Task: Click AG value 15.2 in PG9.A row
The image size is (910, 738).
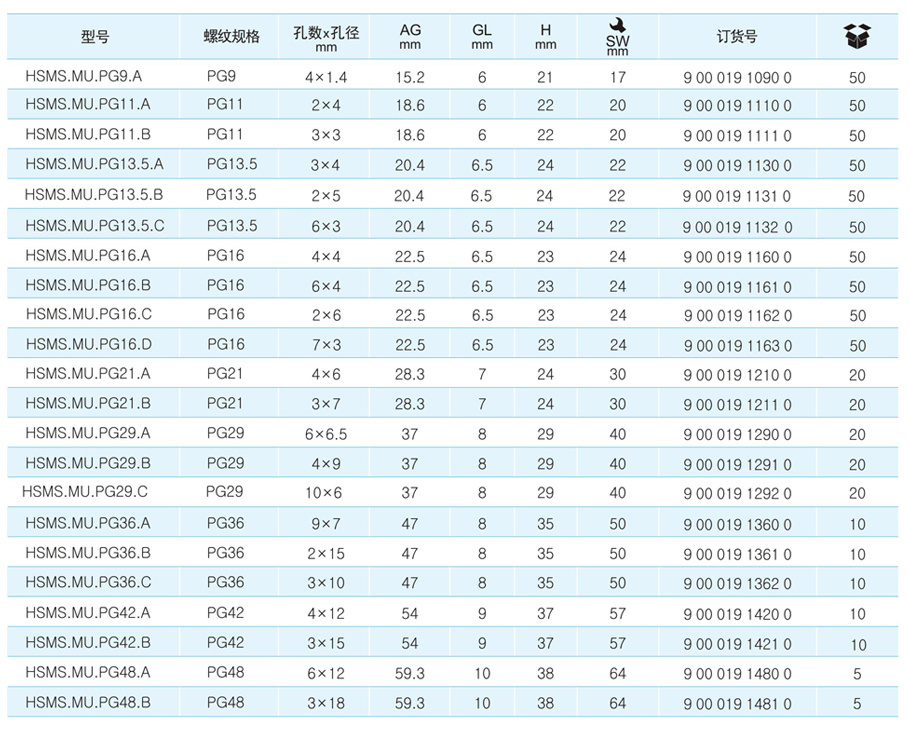Action: pyautogui.click(x=410, y=77)
